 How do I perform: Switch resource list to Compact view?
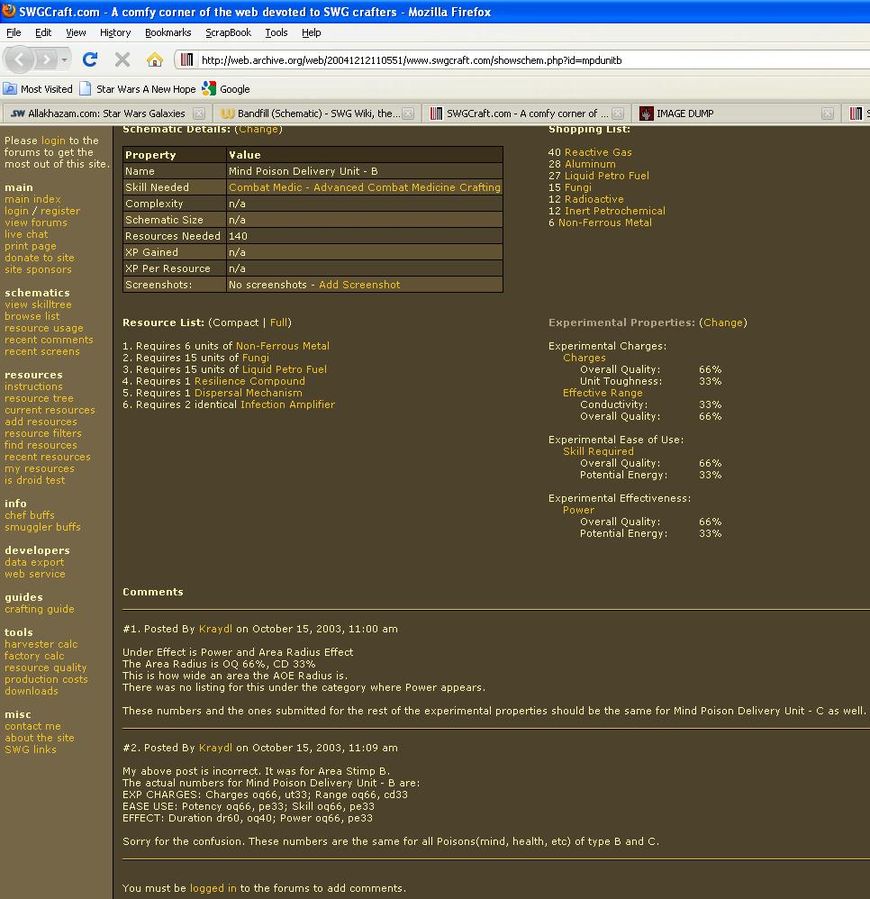click(234, 323)
